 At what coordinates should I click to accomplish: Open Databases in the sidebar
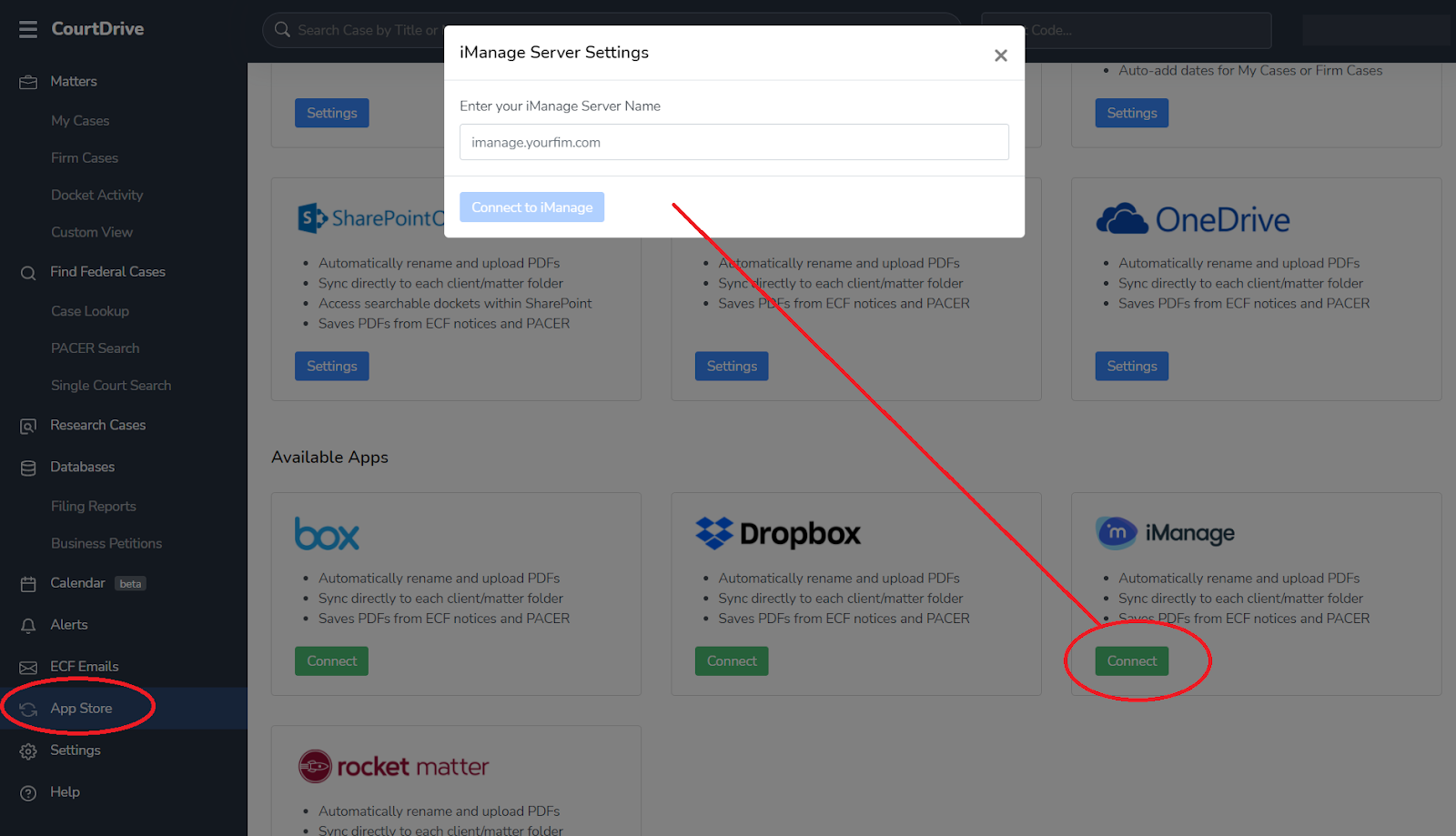tap(83, 467)
